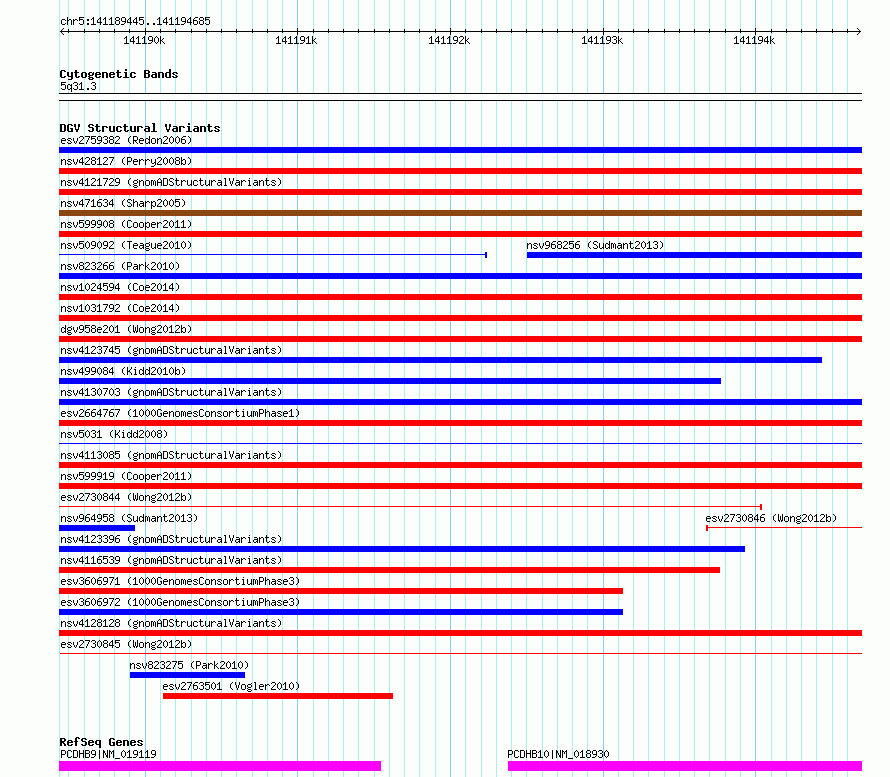The width and height of the screenshot is (890, 777).
Task: Click nsv4113085 (gnomADStructuralVariants) label
Action: tap(171, 455)
